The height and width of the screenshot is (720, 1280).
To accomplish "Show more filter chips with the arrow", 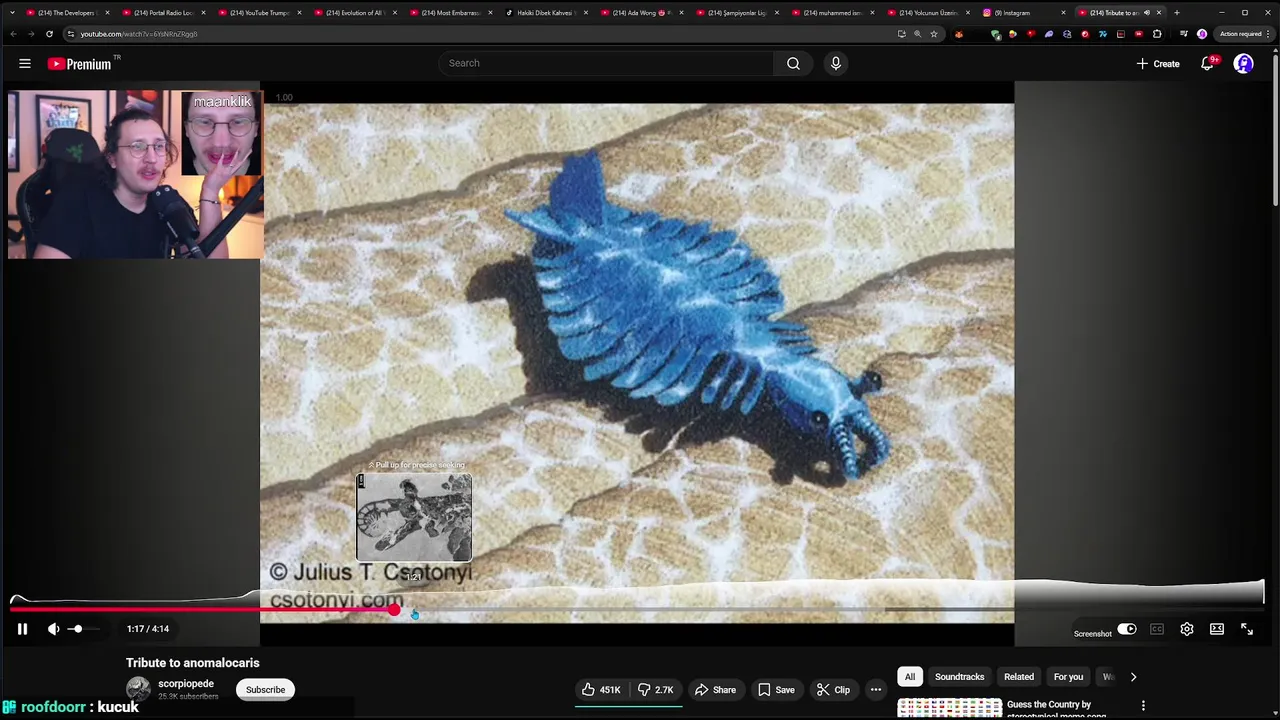I will click(x=1133, y=677).
